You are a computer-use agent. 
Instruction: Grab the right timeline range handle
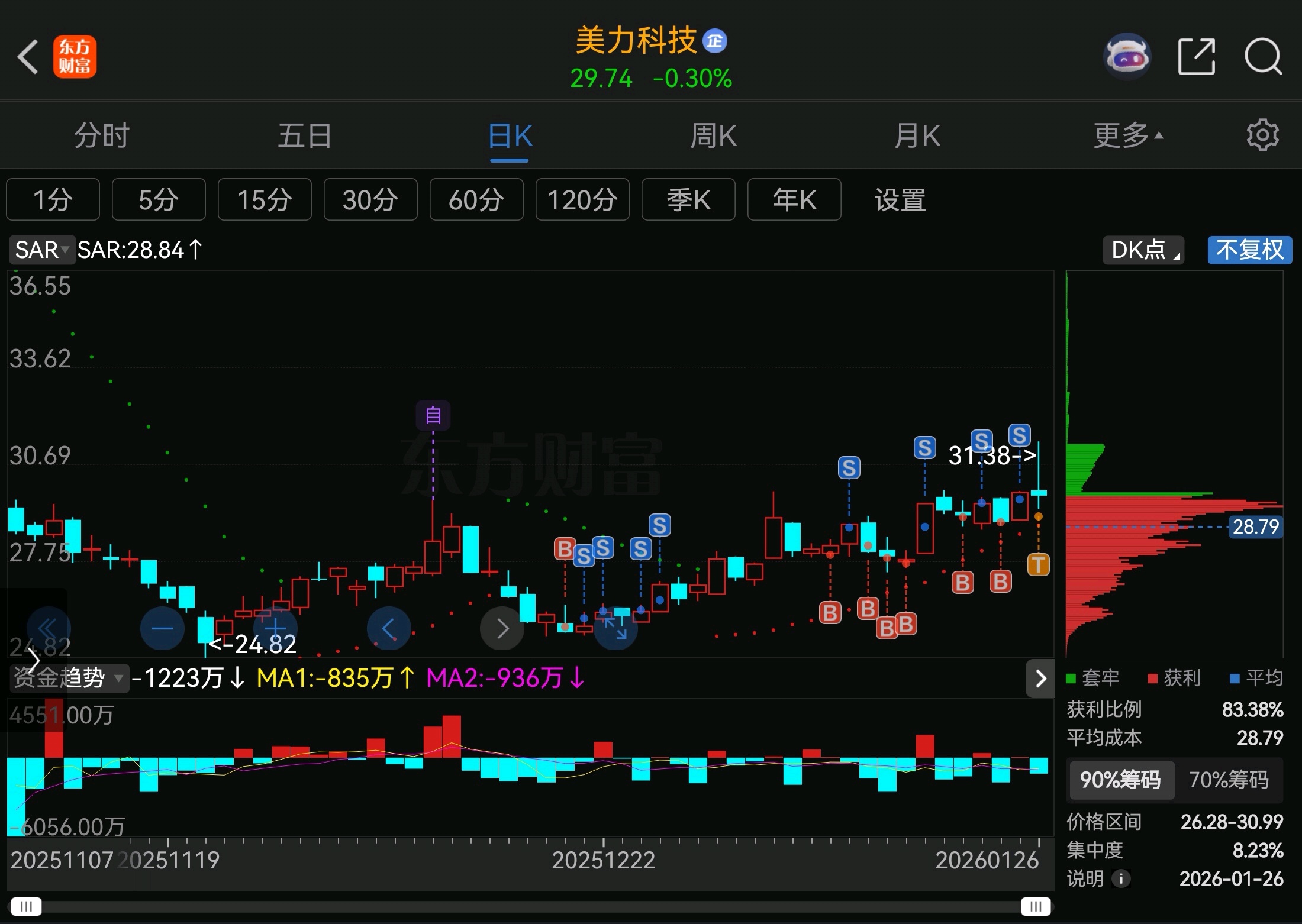pos(1035,906)
